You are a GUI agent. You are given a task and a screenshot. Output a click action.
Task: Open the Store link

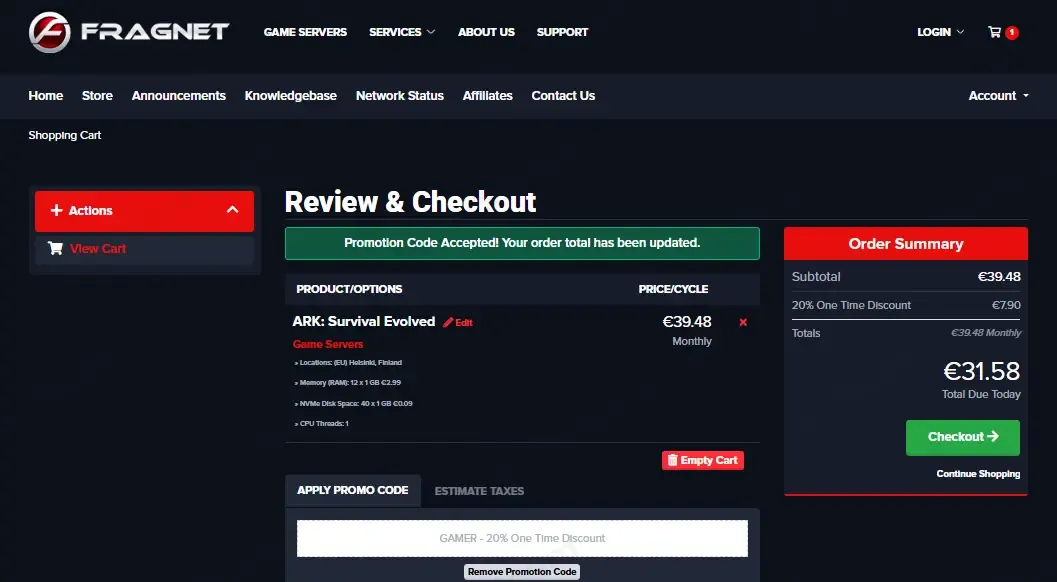click(97, 96)
